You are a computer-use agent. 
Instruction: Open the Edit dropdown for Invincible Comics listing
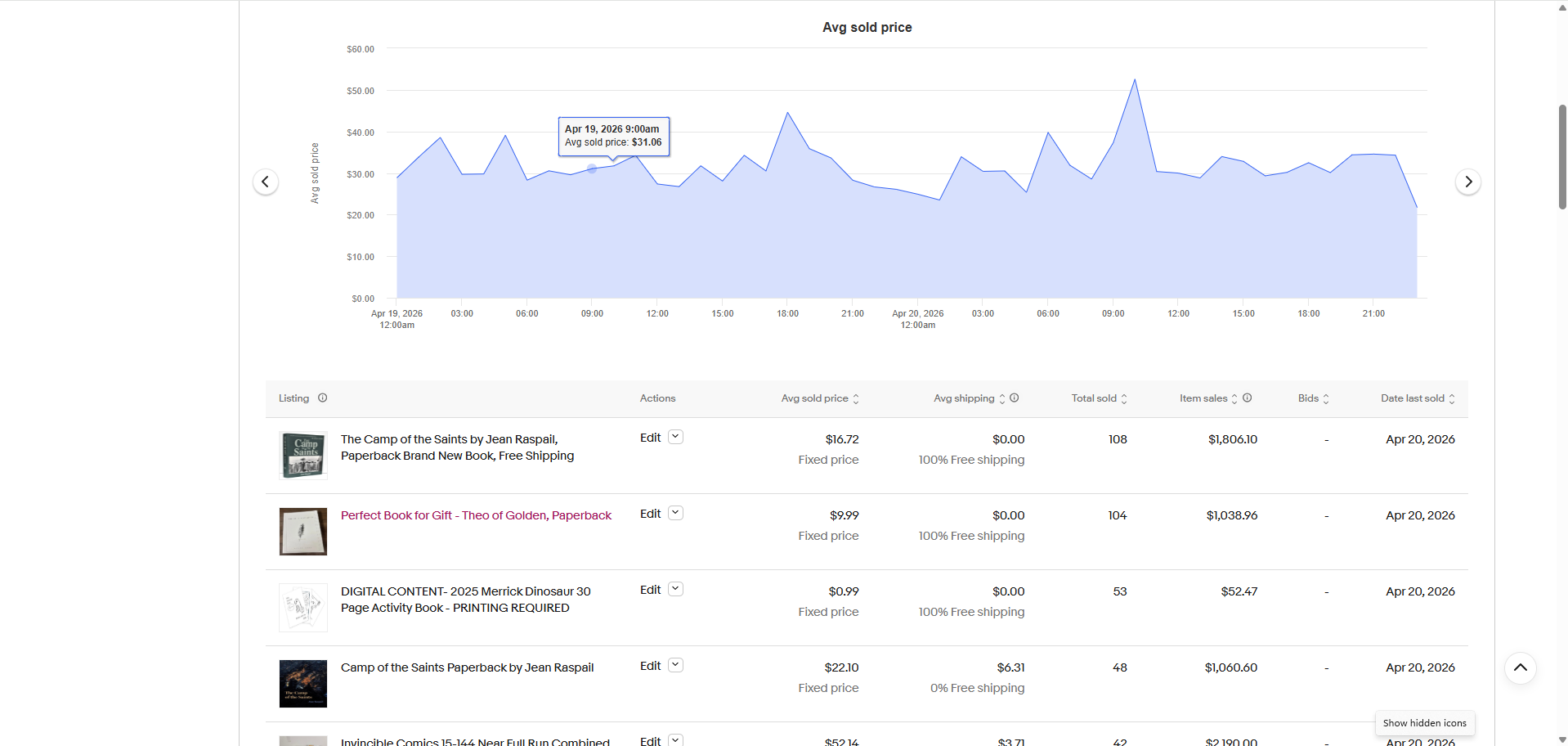coord(674,739)
